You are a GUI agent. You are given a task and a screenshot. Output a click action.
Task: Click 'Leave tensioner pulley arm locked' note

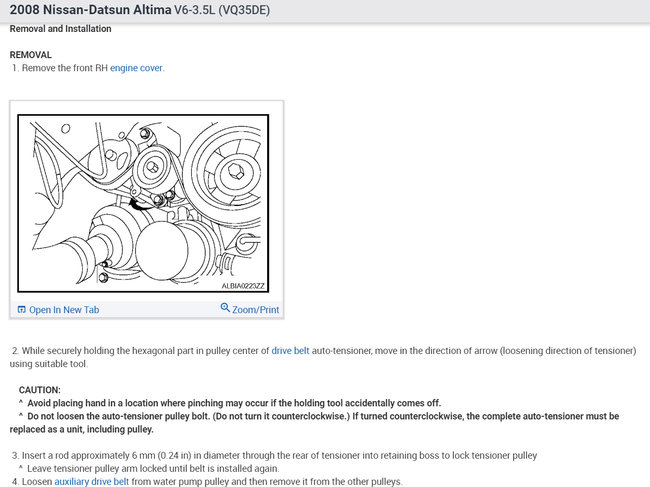pos(149,468)
